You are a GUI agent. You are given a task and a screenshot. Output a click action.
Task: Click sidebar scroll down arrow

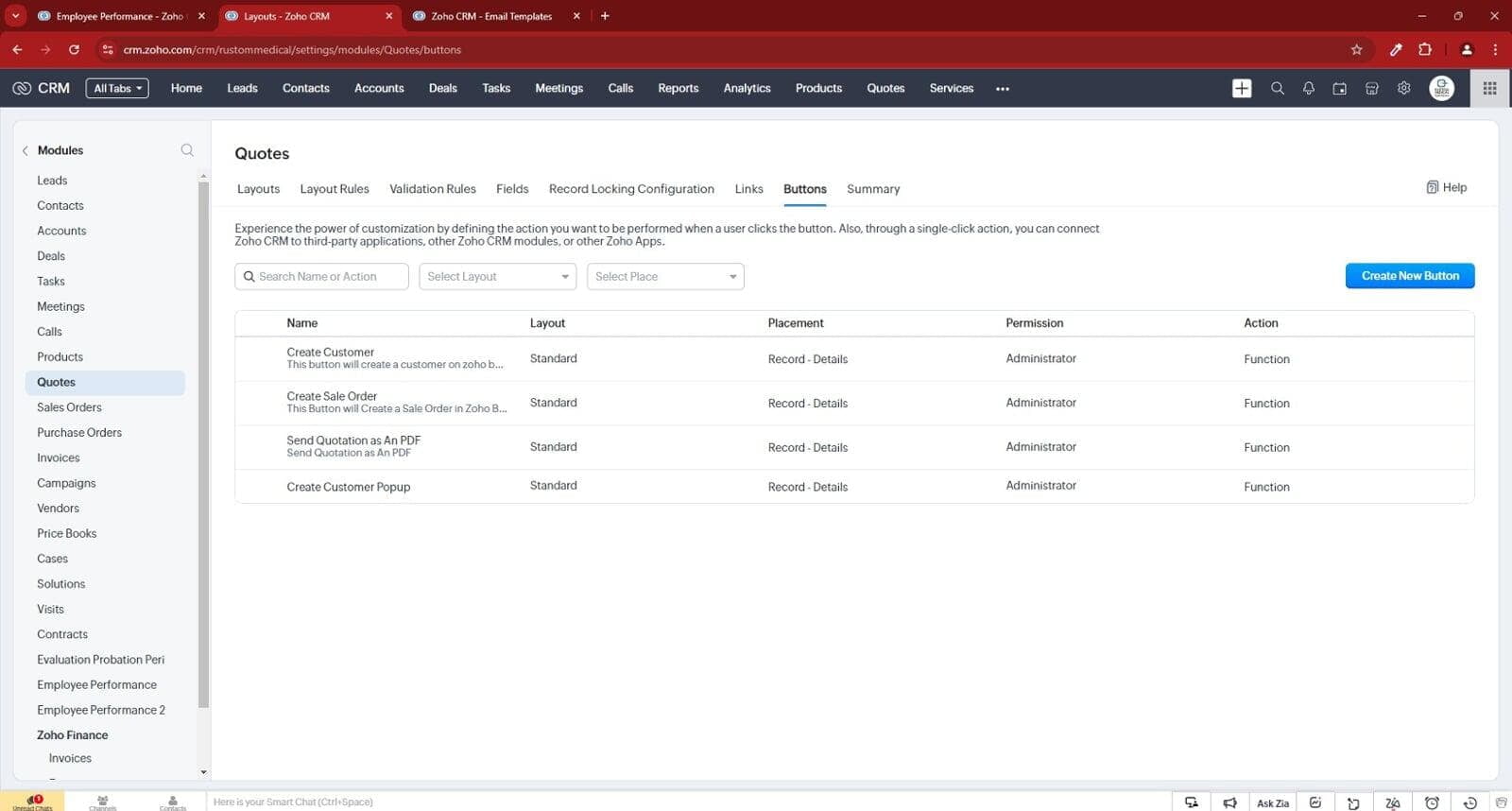203,772
